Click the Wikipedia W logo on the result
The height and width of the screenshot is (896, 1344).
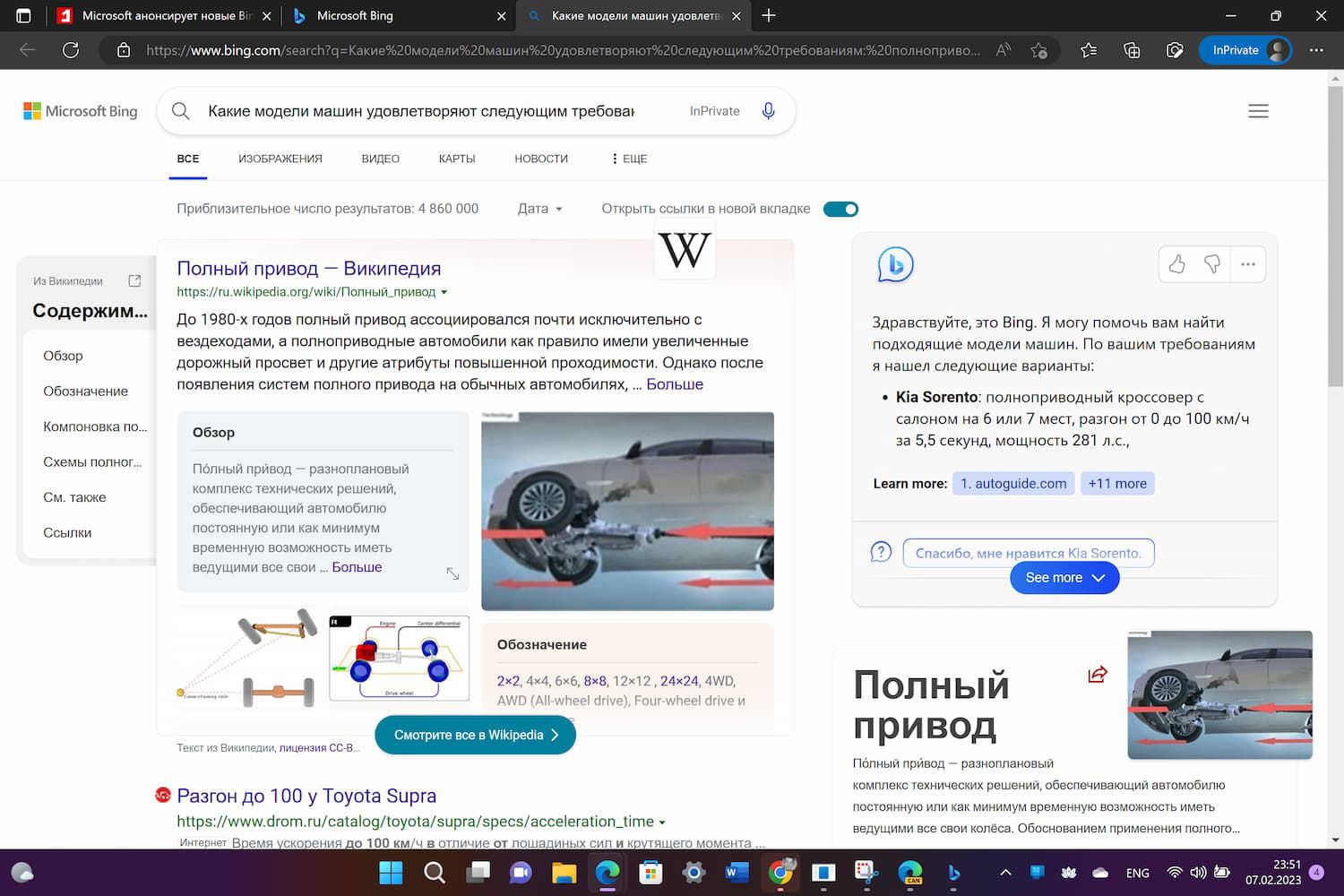click(x=685, y=249)
